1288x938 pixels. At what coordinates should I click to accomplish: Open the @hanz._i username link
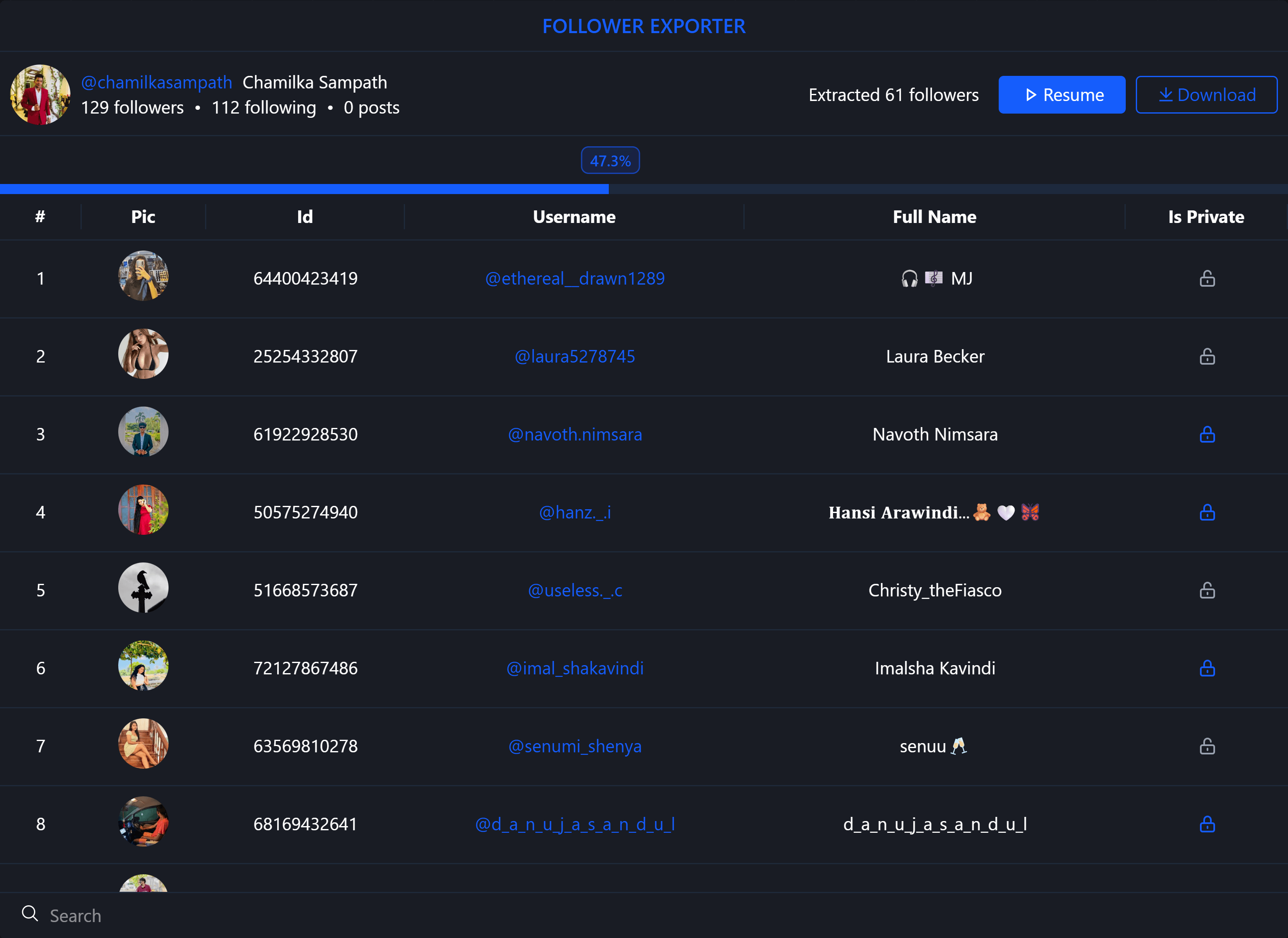(x=575, y=512)
